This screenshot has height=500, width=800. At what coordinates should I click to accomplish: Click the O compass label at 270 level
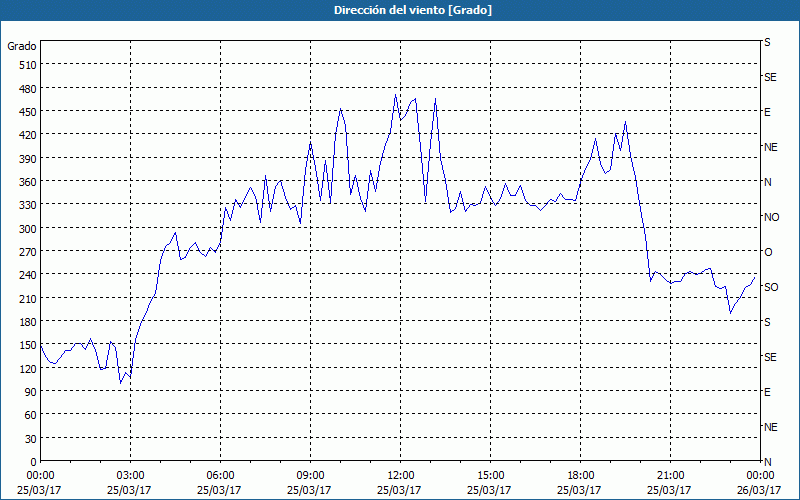point(768,252)
